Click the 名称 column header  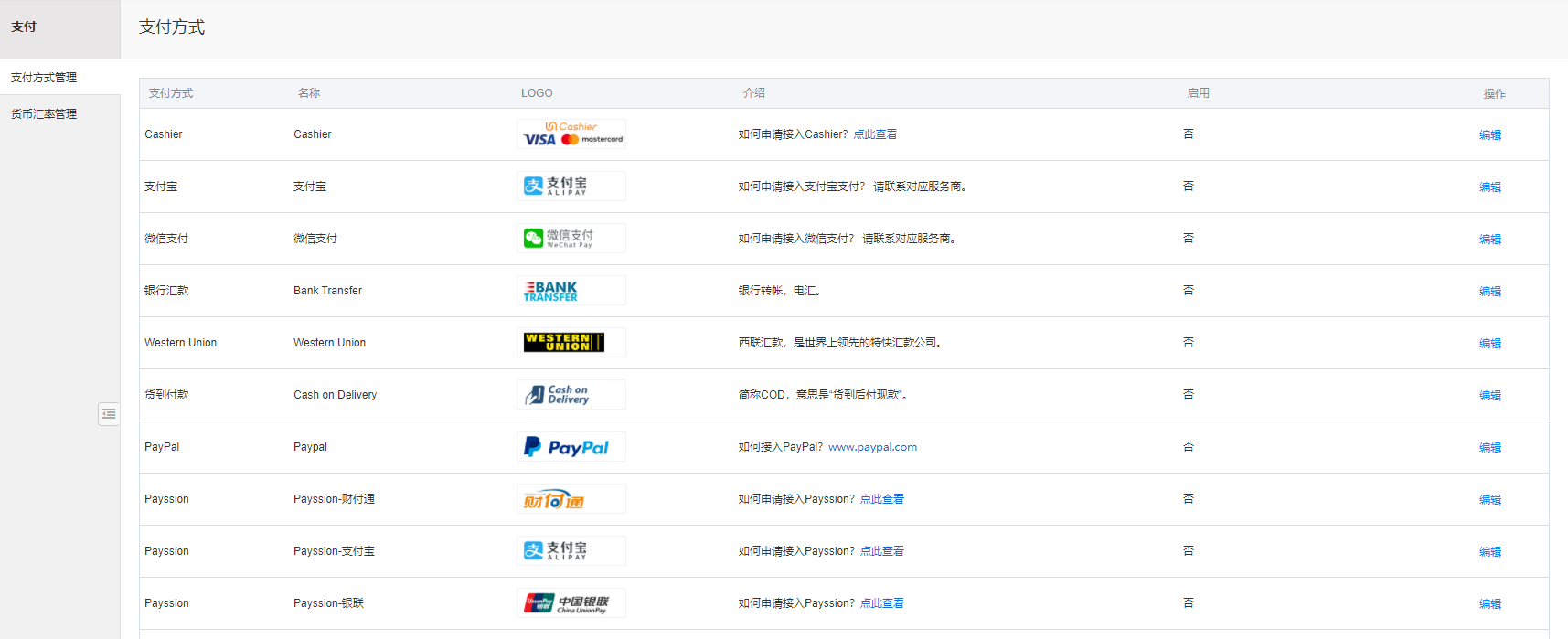[309, 93]
